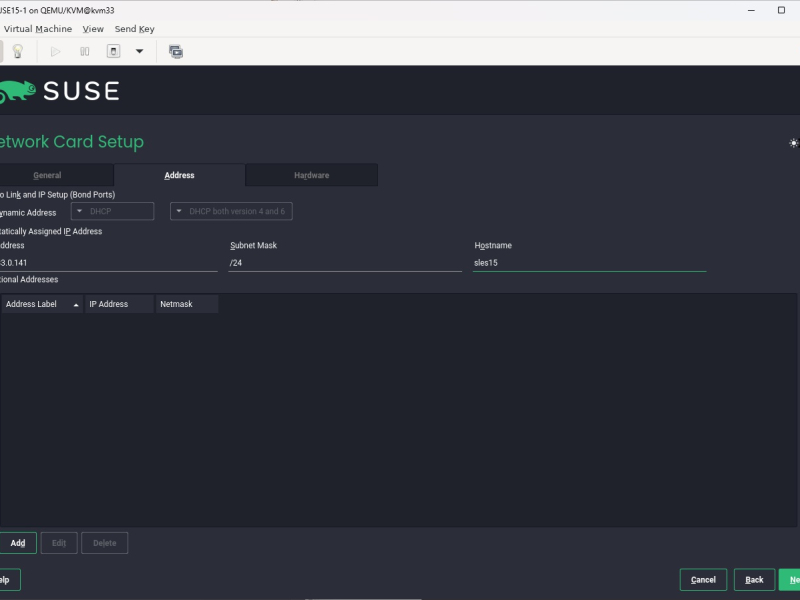
Task: Click the Help button
Action: (9, 580)
